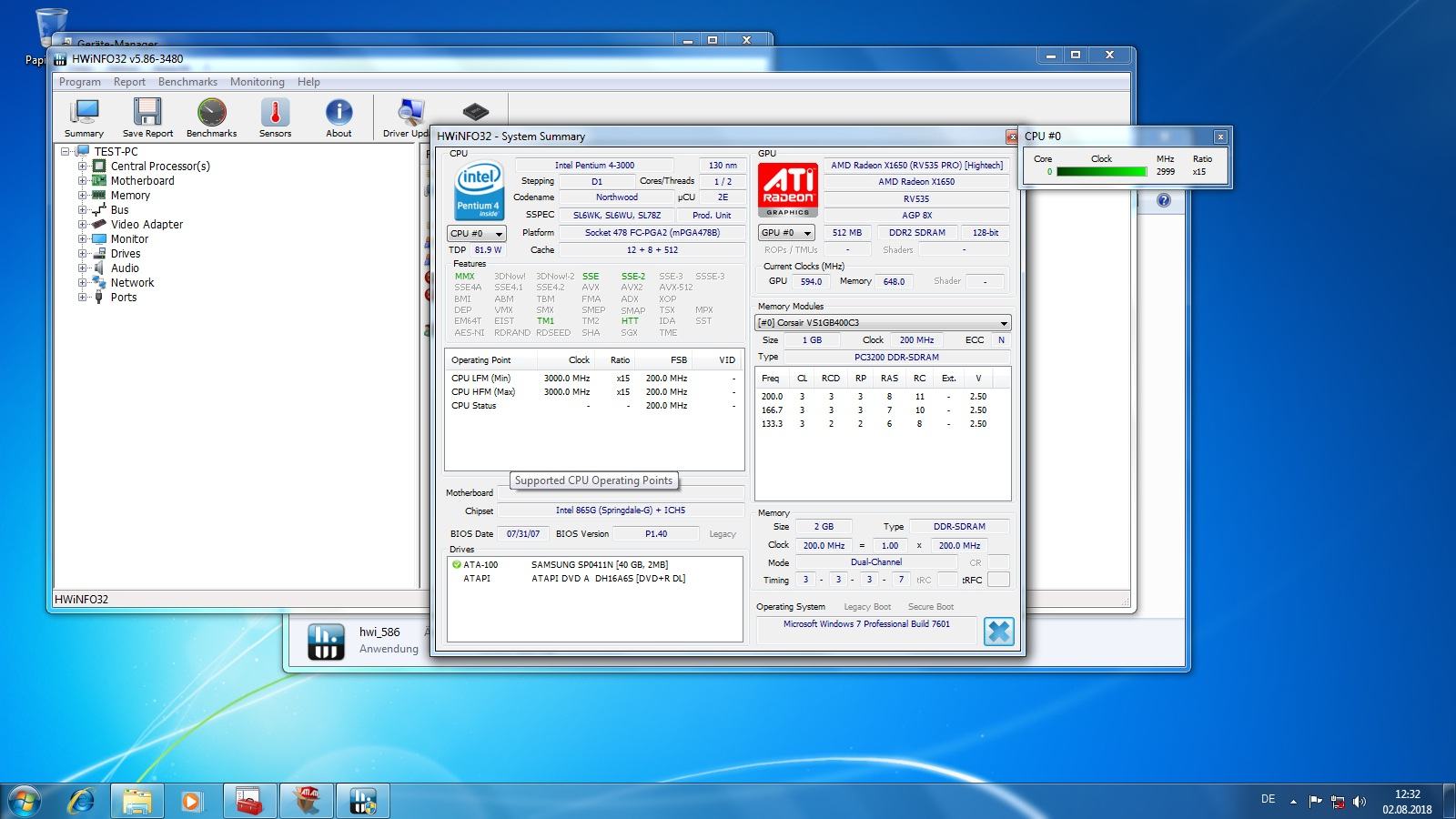The width and height of the screenshot is (1456, 819).
Task: Switch to the HWiNFO taskbar item
Action: point(363,802)
